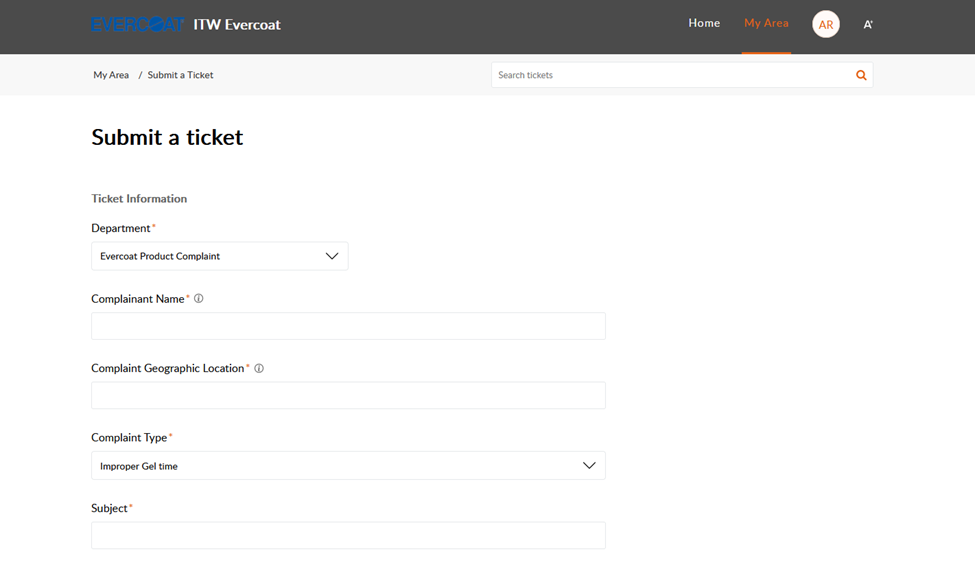Focus the Search tickets field
Image resolution: width=975 pixels, height=567 pixels.
pos(670,75)
